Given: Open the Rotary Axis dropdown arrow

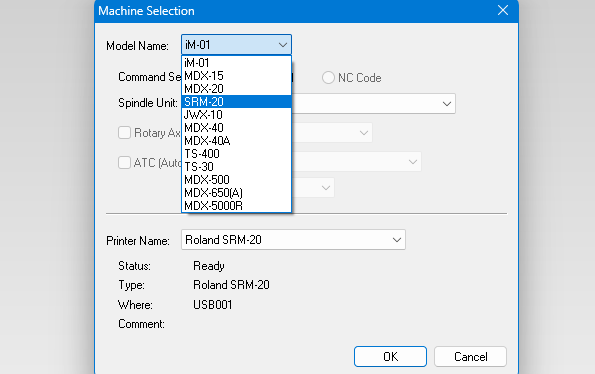Looking at the screenshot, I should point(364,133).
